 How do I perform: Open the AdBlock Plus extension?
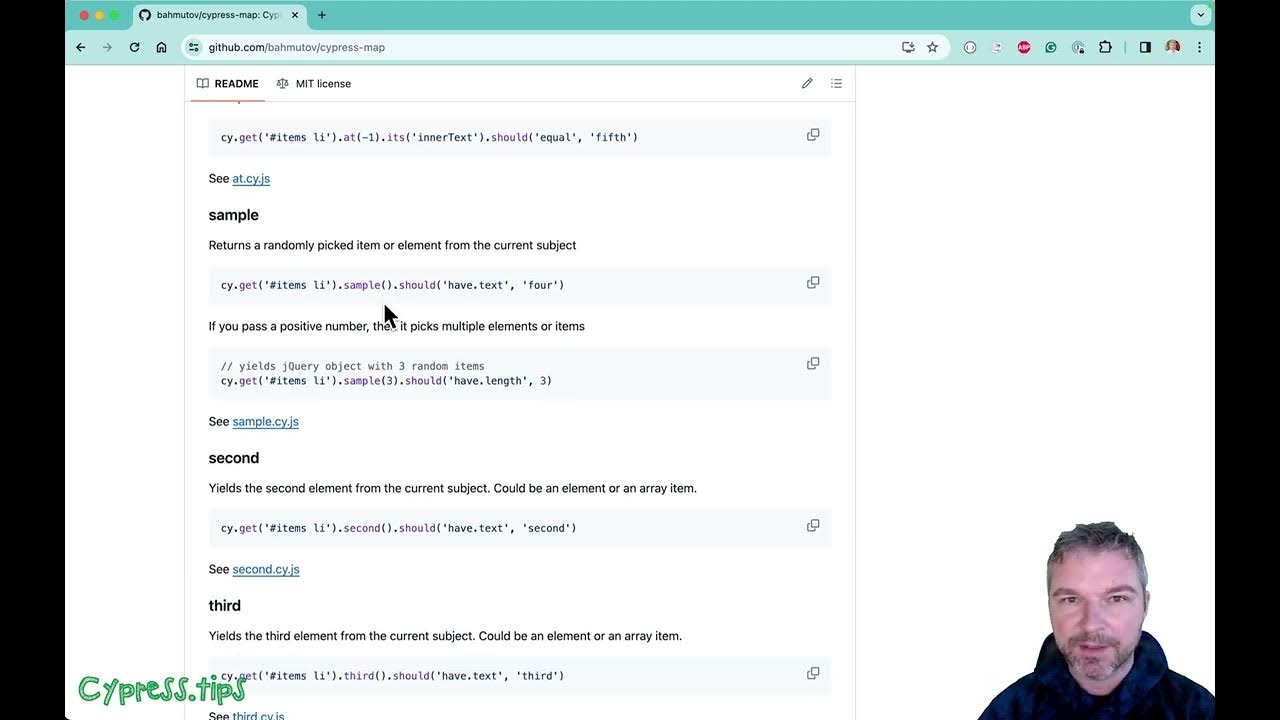pos(1024,47)
